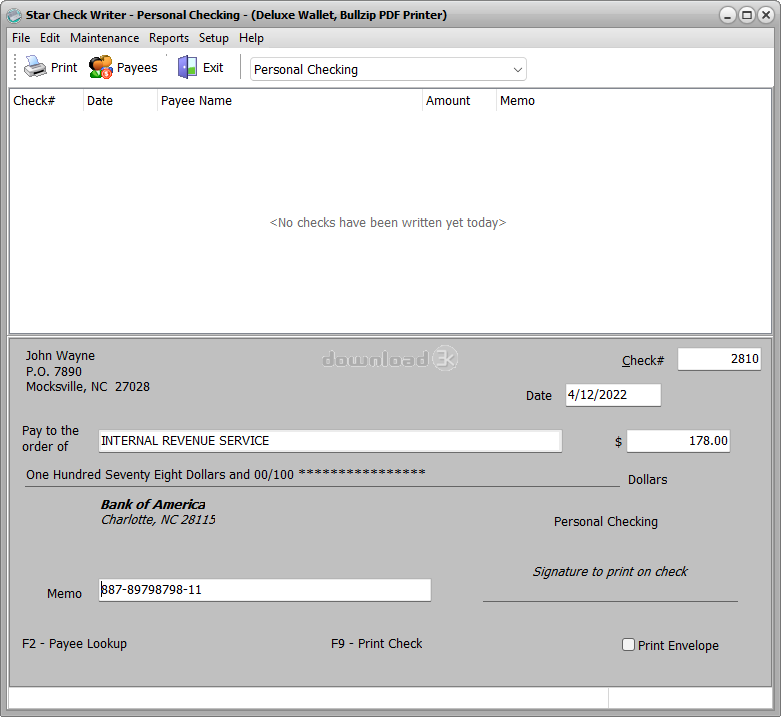This screenshot has height=717, width=781.
Task: Click the Payees toolbar label
Action: [x=137, y=68]
